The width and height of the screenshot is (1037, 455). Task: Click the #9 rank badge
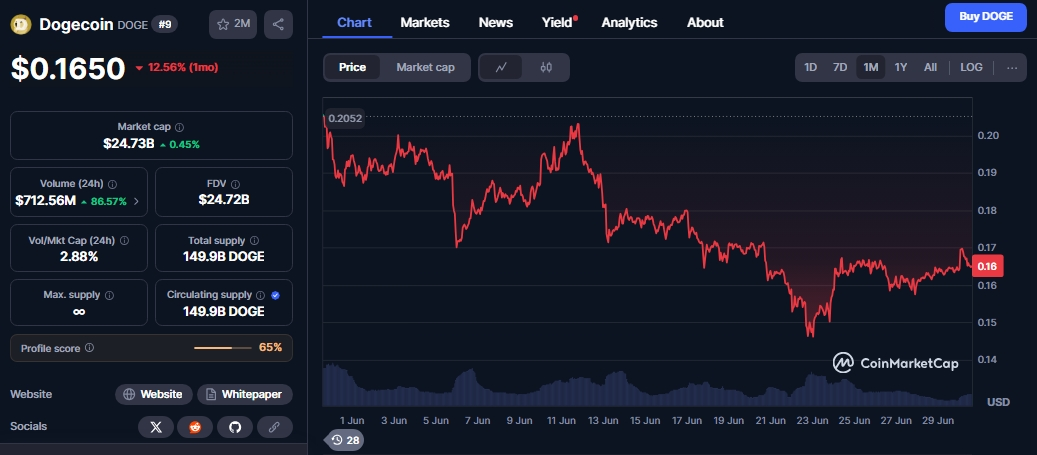[x=164, y=24]
